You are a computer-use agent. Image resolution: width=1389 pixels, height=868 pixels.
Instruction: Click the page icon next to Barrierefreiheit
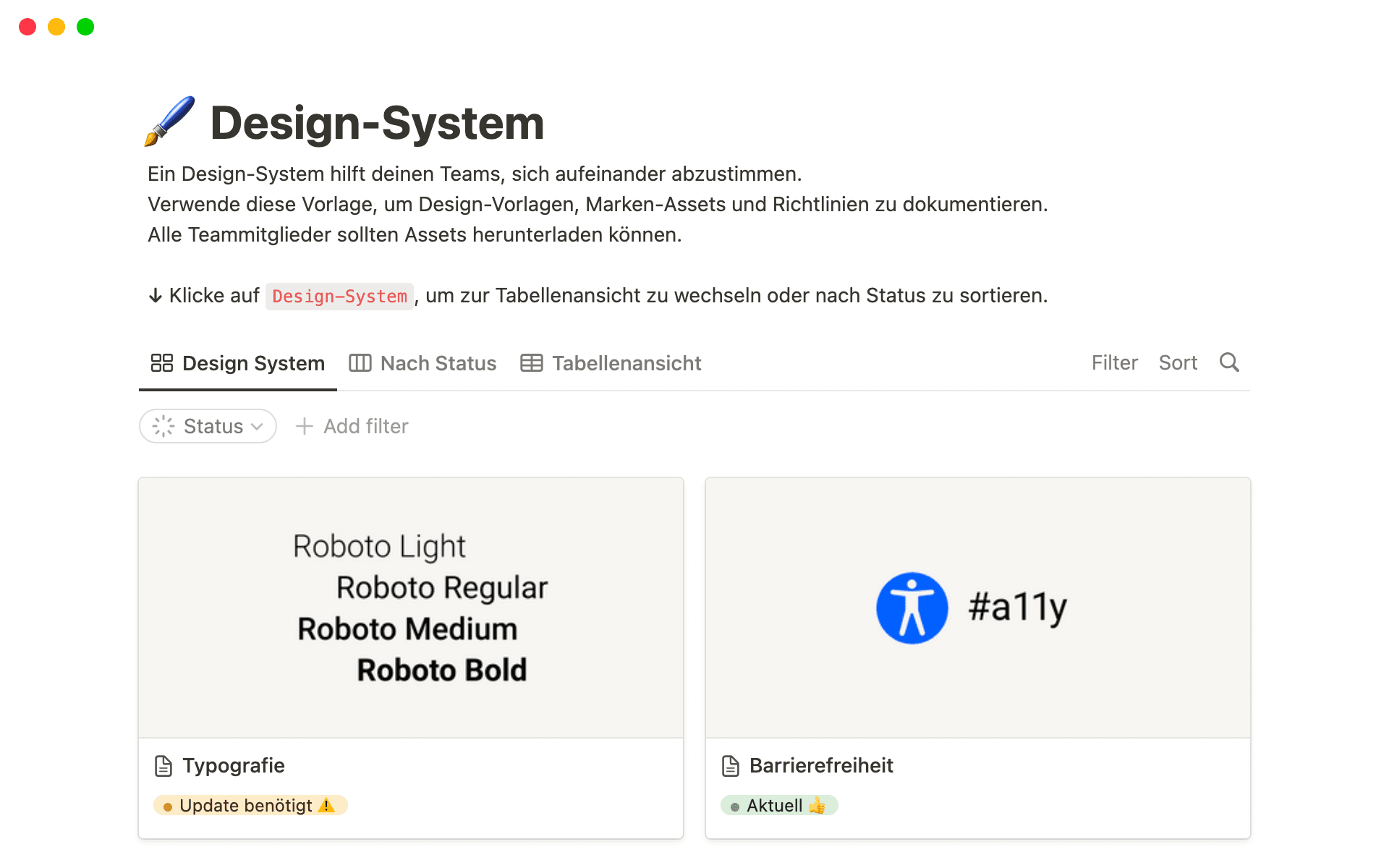730,765
